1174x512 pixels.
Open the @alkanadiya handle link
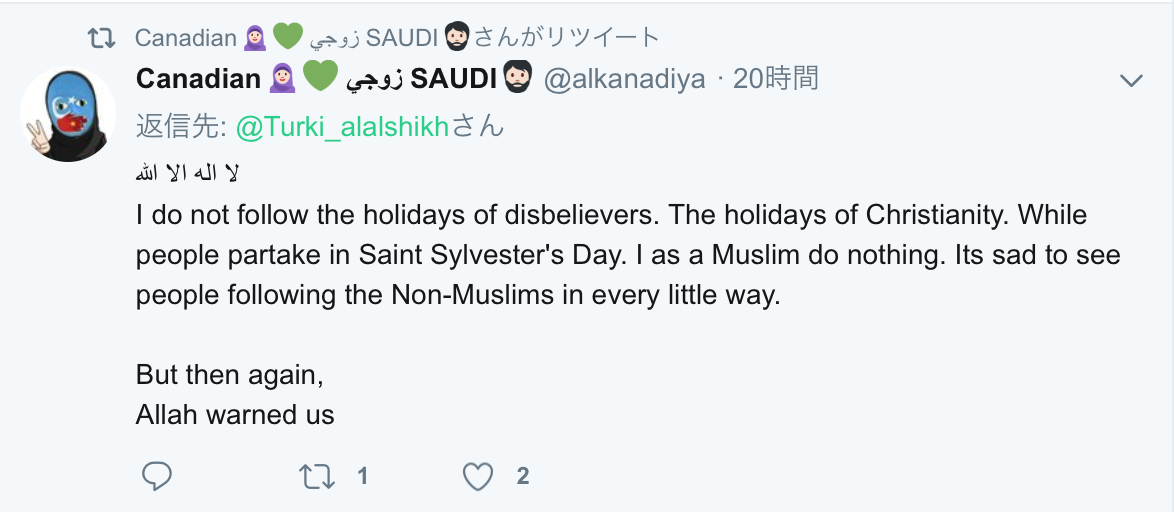click(x=624, y=78)
